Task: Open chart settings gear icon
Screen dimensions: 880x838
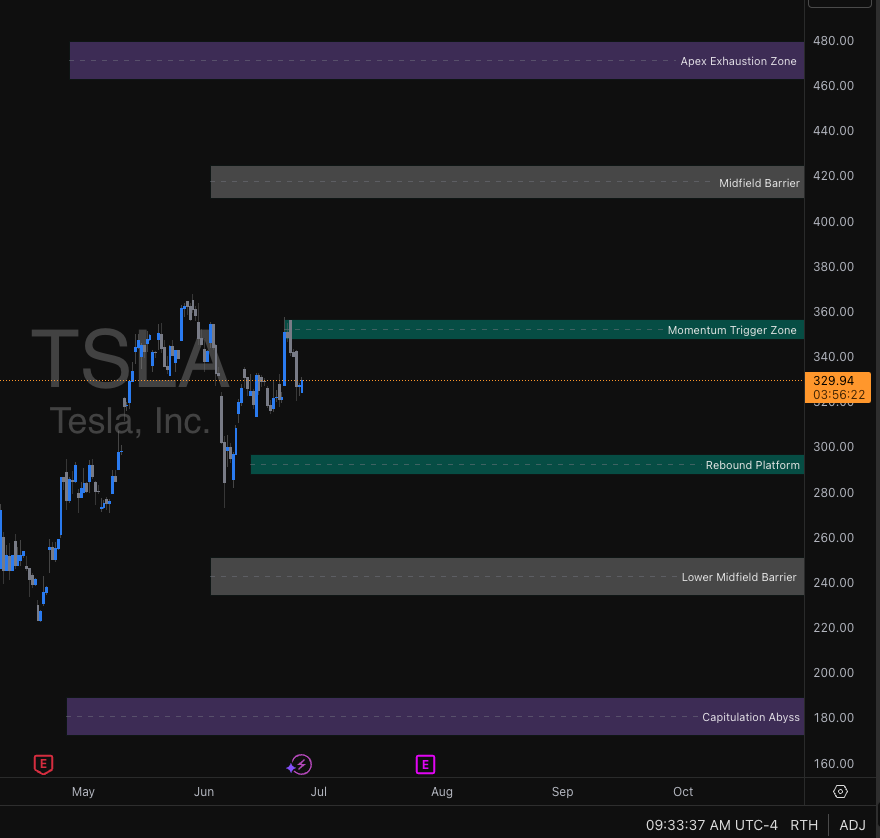Action: click(x=840, y=791)
